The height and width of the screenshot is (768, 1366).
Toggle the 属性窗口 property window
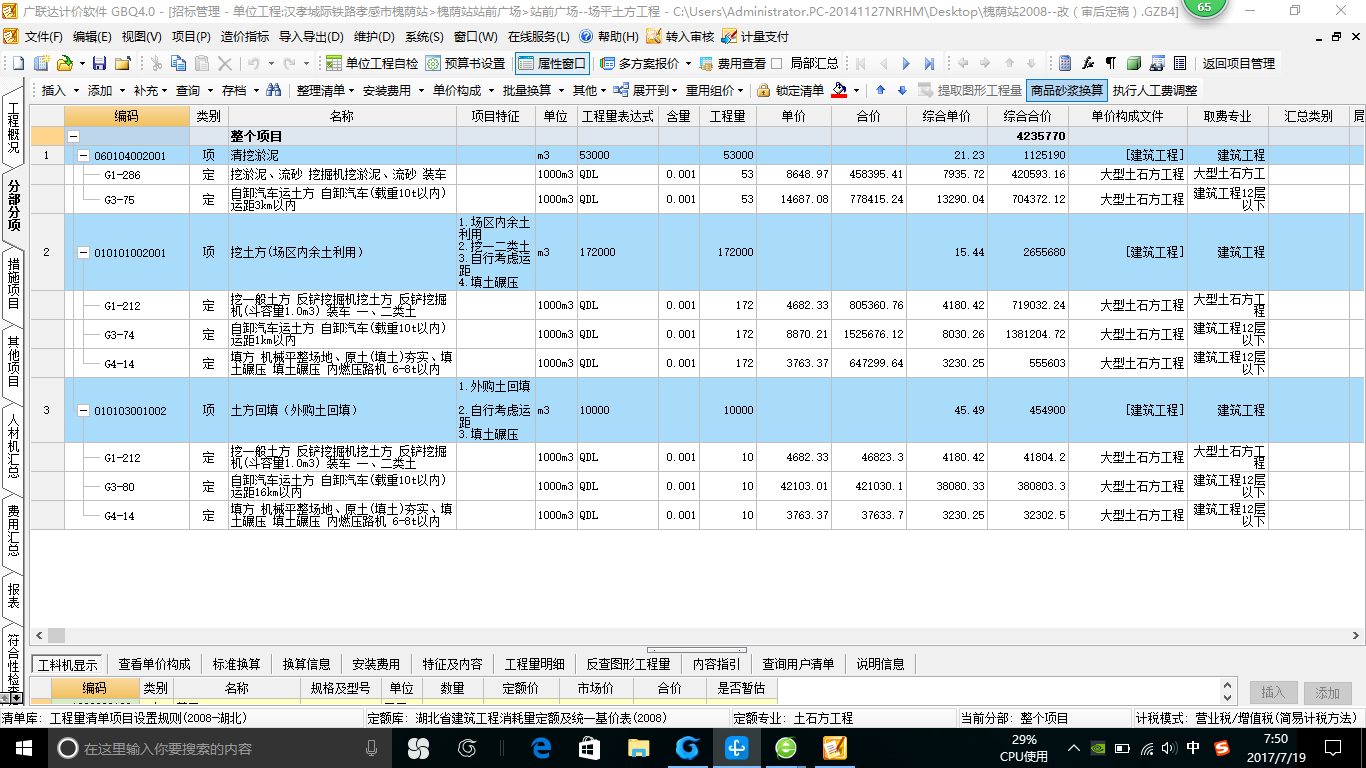point(552,63)
